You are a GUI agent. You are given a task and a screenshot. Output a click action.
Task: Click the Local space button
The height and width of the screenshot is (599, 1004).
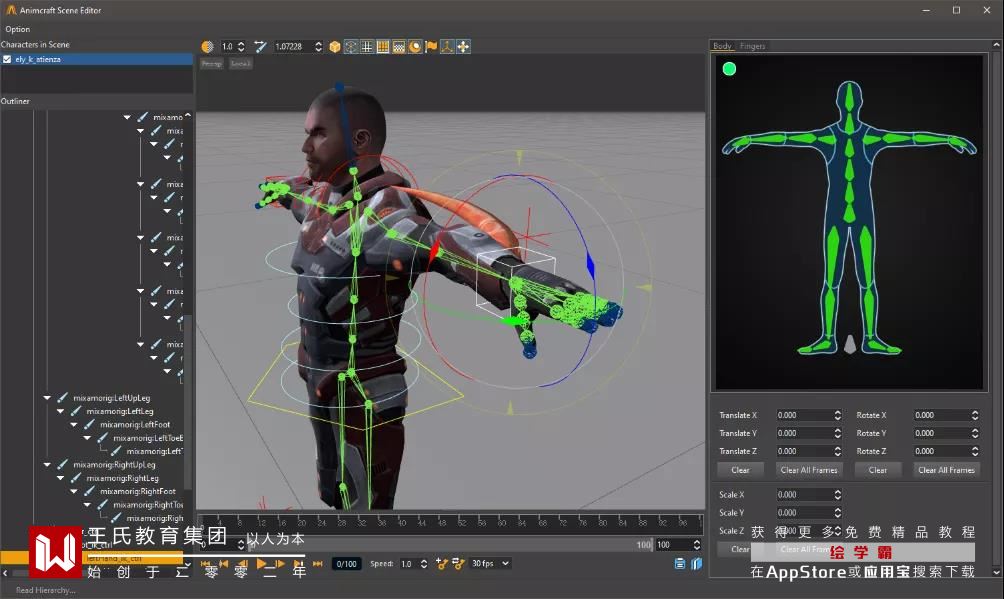(x=241, y=64)
